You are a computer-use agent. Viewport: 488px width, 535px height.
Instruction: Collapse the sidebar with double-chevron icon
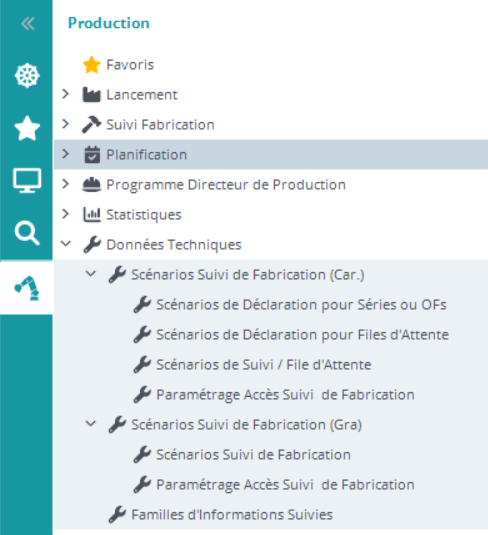pos(27,24)
